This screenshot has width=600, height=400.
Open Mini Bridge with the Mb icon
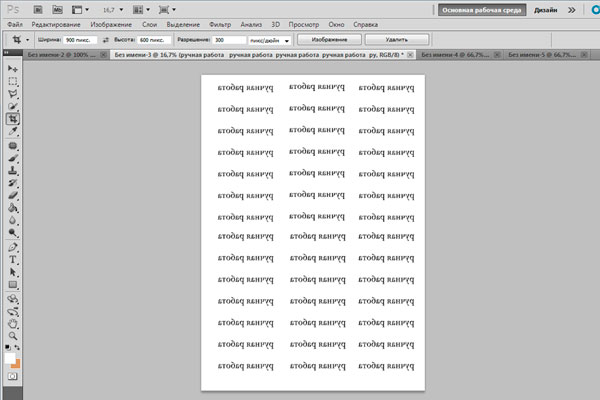(57, 10)
